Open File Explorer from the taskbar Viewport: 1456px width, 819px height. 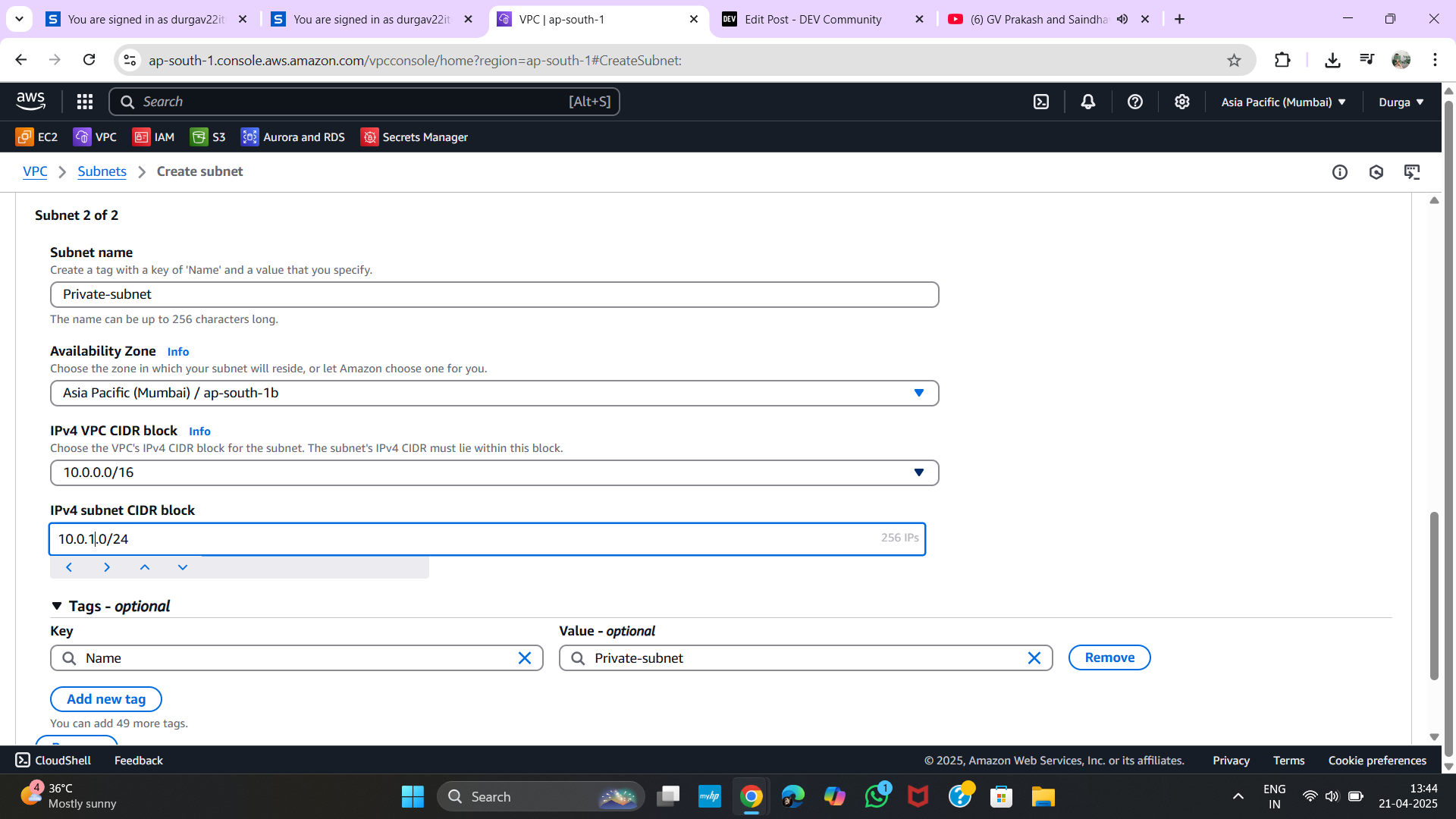tap(1043, 796)
